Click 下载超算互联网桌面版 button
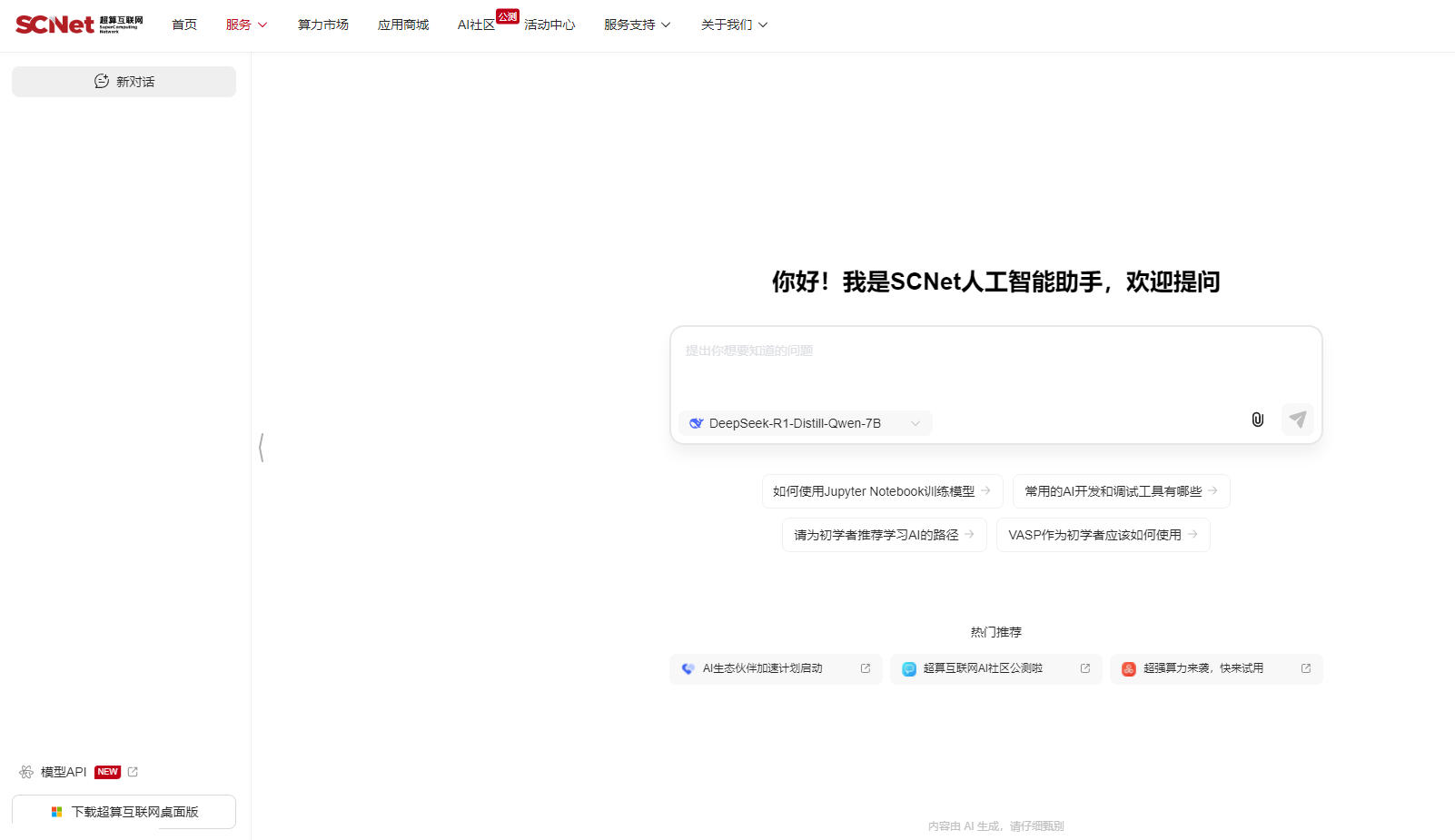This screenshot has height=840, width=1455. pos(124,812)
